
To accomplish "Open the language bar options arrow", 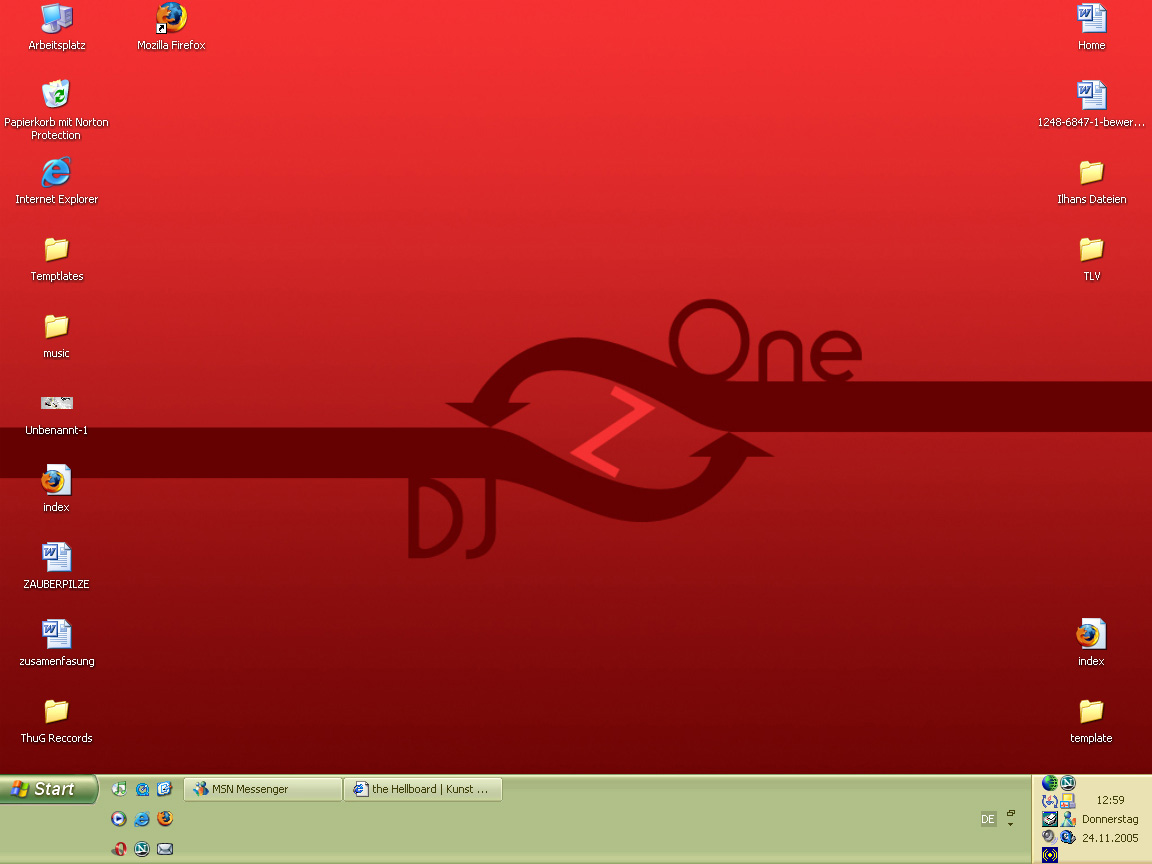I will pyautogui.click(x=1010, y=824).
